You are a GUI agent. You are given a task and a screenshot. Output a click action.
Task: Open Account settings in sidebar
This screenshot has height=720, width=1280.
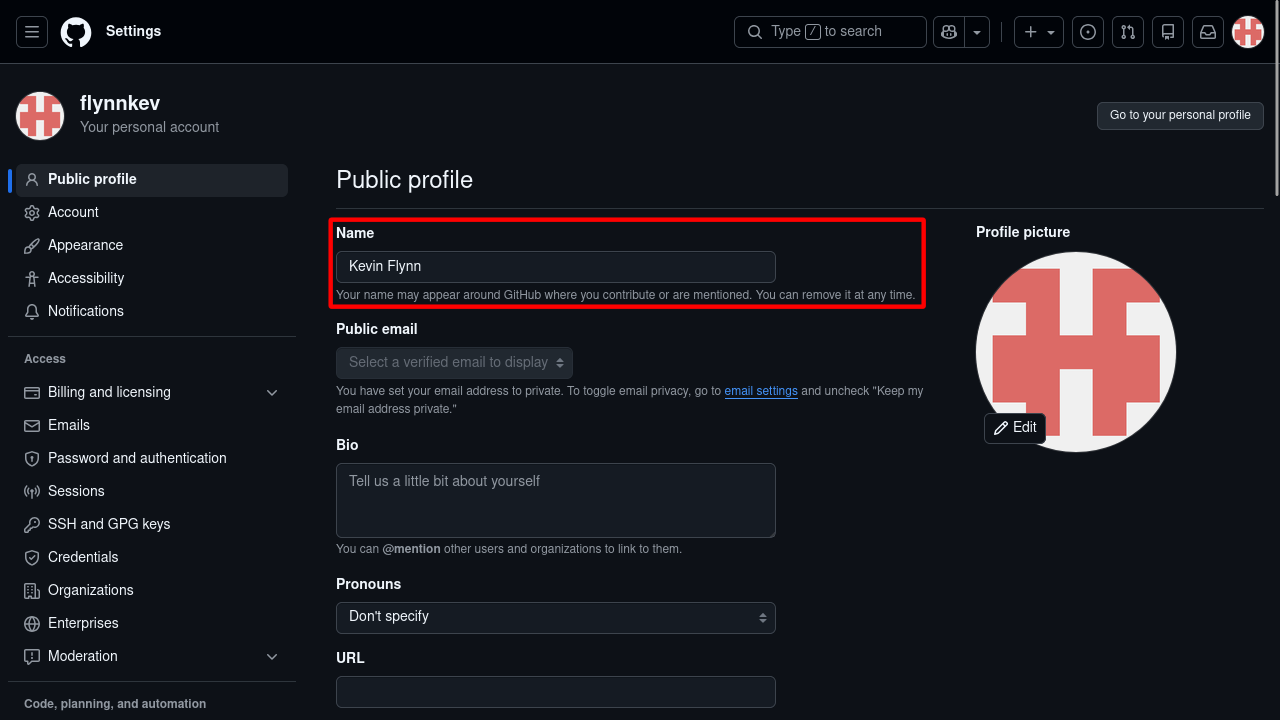[x=152, y=213]
